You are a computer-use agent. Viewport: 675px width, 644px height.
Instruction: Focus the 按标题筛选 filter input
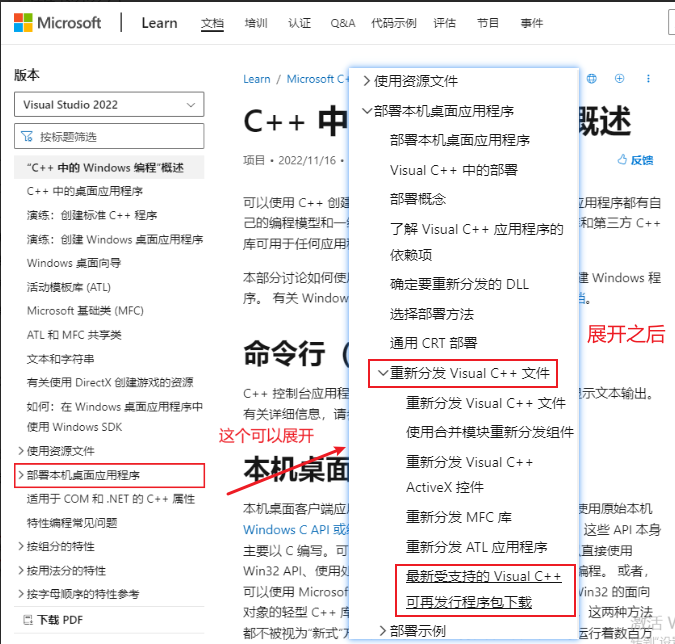(x=109, y=136)
